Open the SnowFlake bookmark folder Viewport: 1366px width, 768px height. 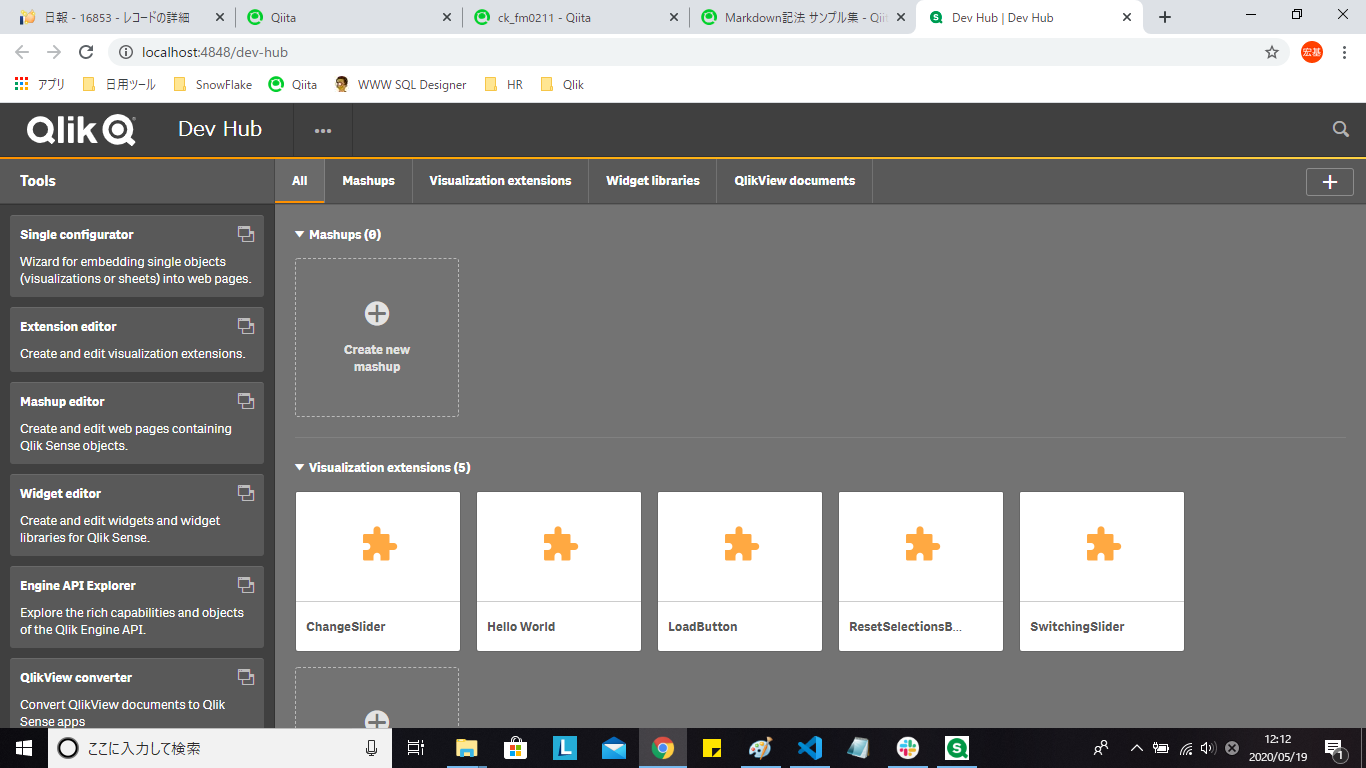coord(213,85)
